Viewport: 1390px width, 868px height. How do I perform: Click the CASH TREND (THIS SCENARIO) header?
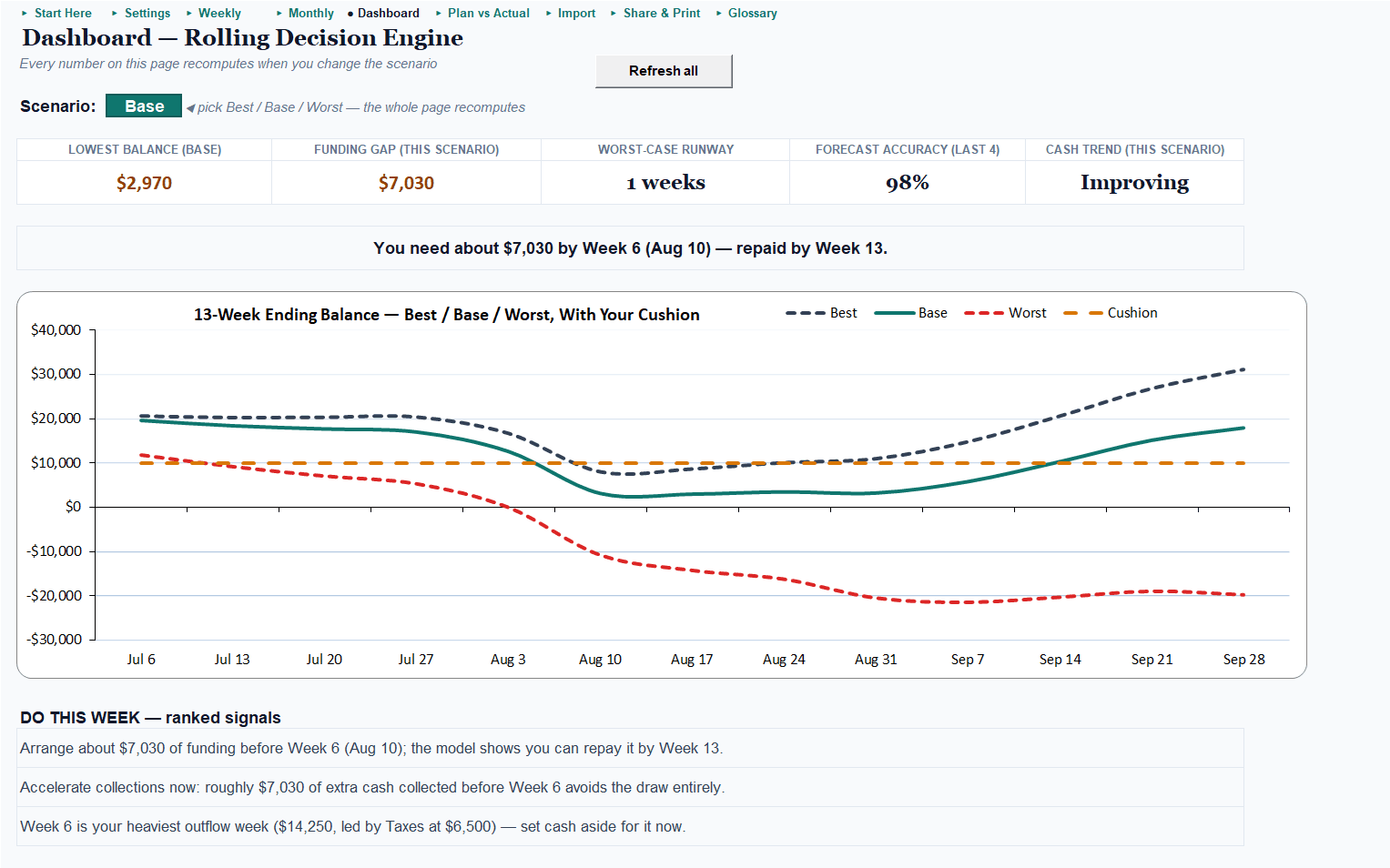[x=1135, y=149]
